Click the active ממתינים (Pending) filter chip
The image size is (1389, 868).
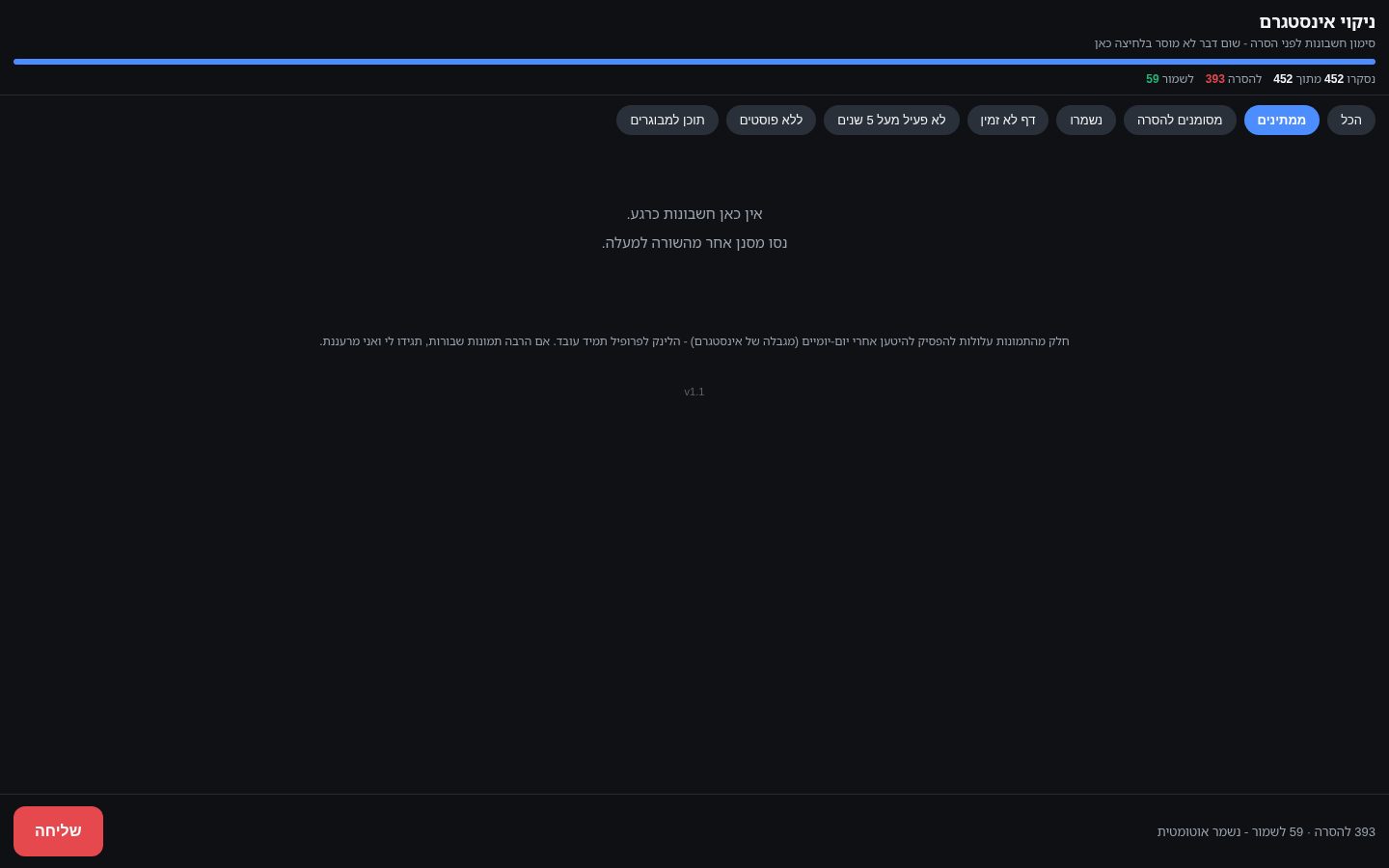point(1281,120)
